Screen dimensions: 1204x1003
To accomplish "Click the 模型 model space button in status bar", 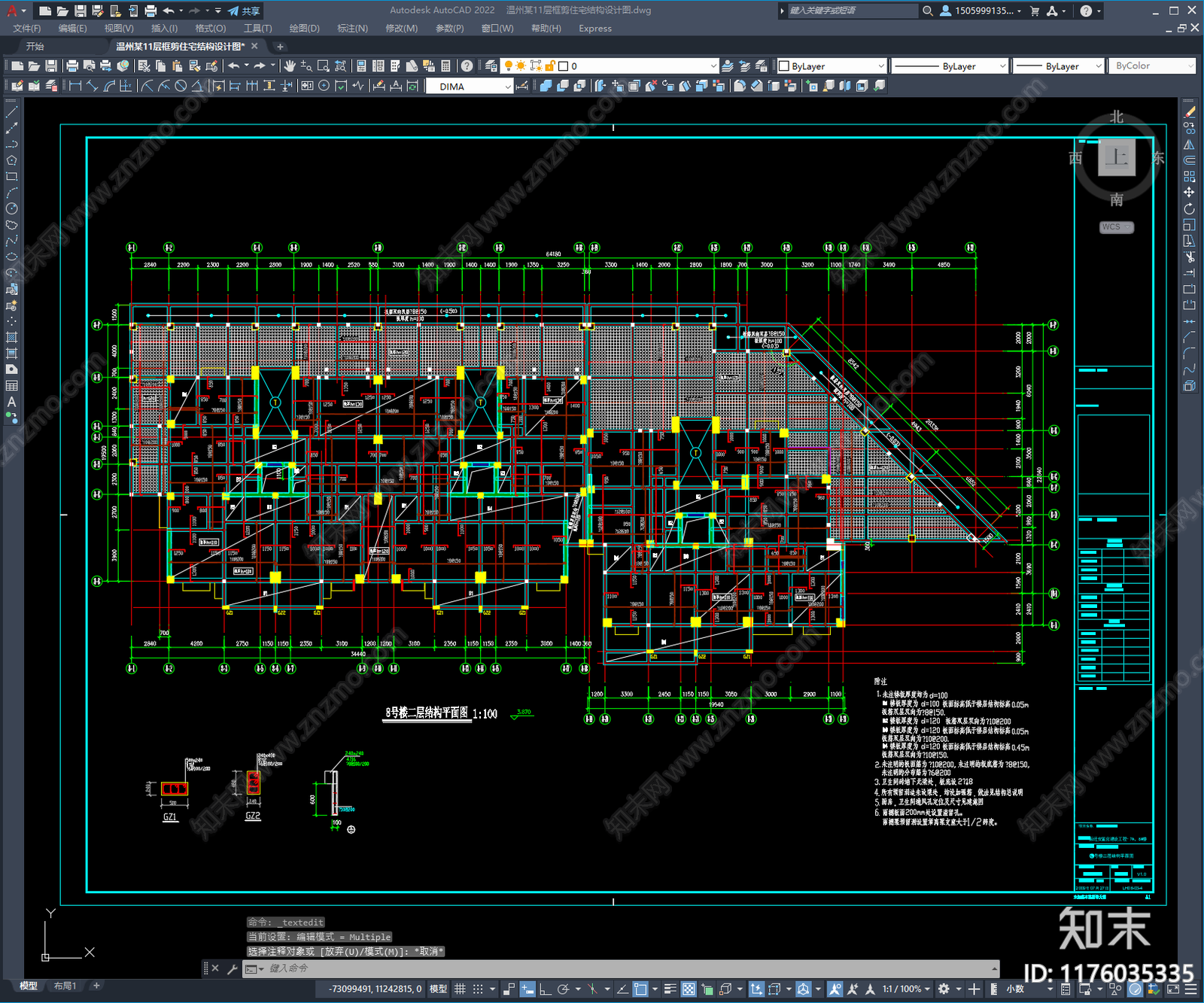I will 438,989.
